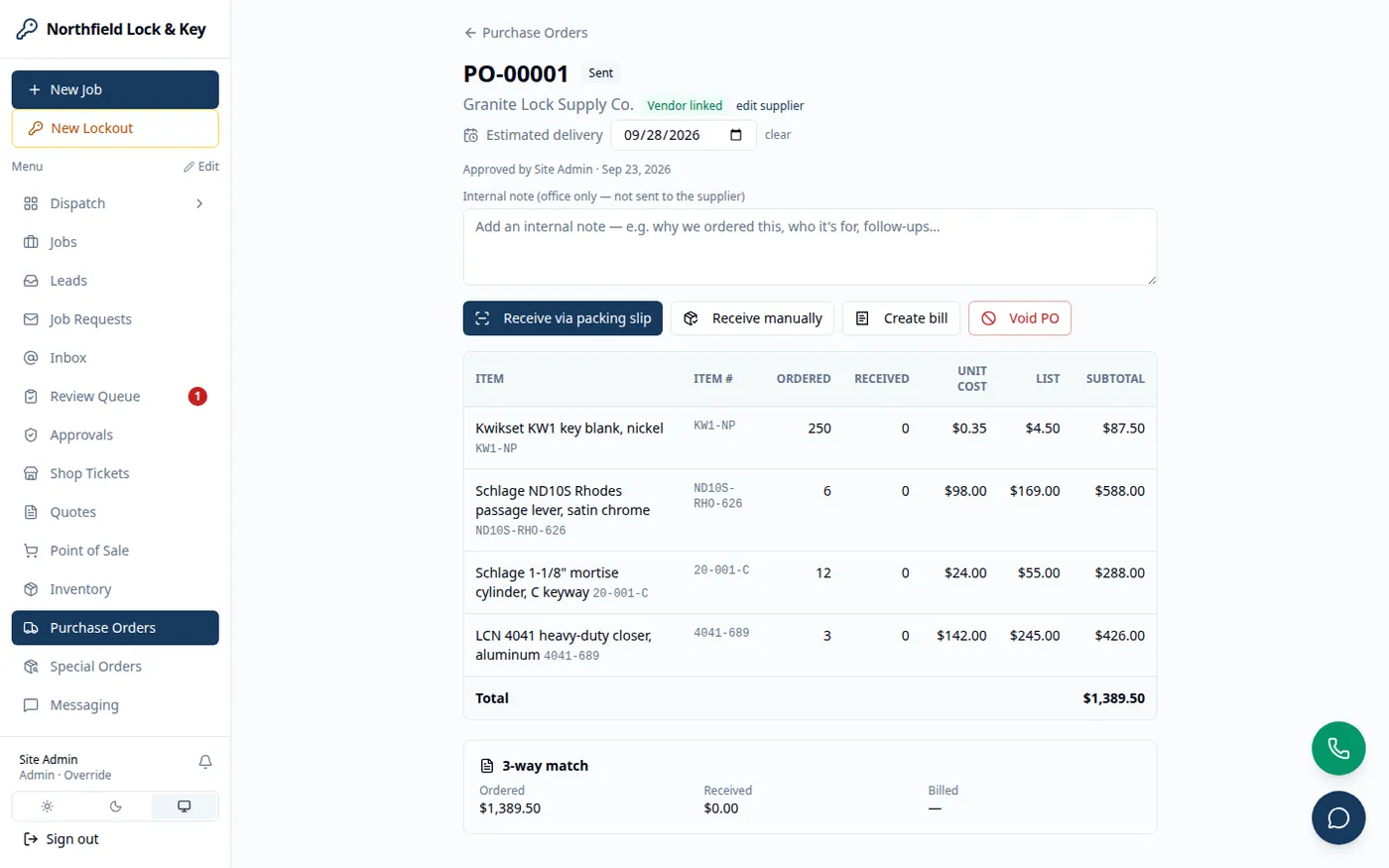Click Receive via packing slip
This screenshot has height=868, width=1389.
(563, 318)
